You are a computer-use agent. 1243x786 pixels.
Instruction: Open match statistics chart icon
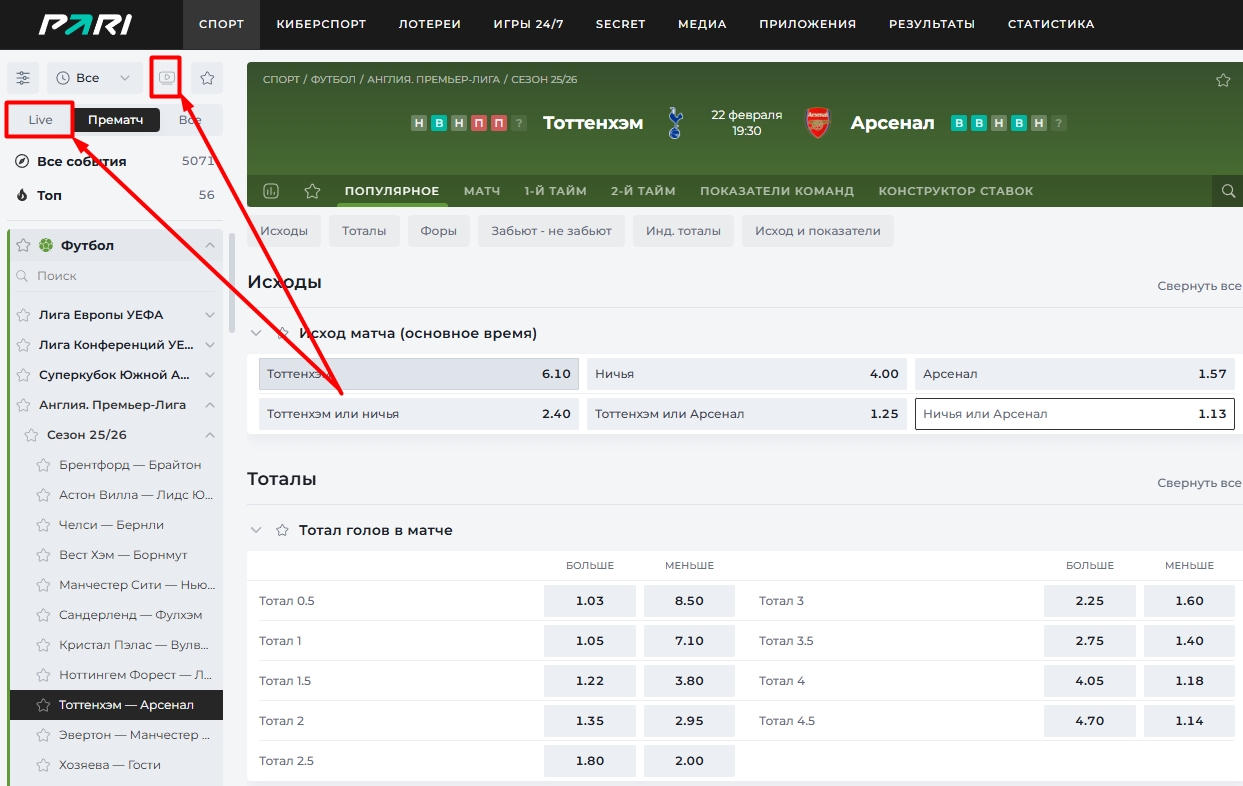tap(270, 191)
